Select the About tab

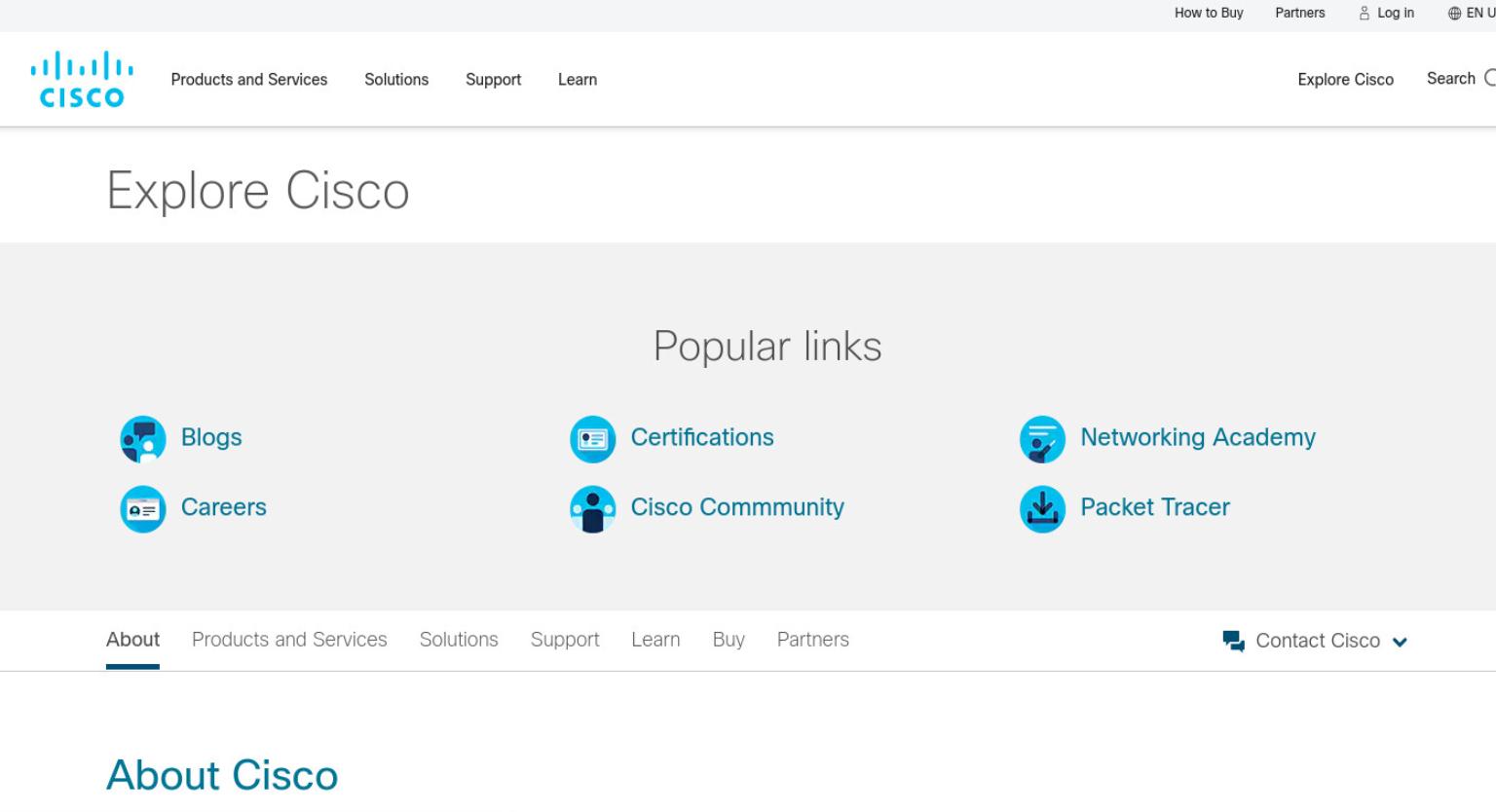pos(132,640)
